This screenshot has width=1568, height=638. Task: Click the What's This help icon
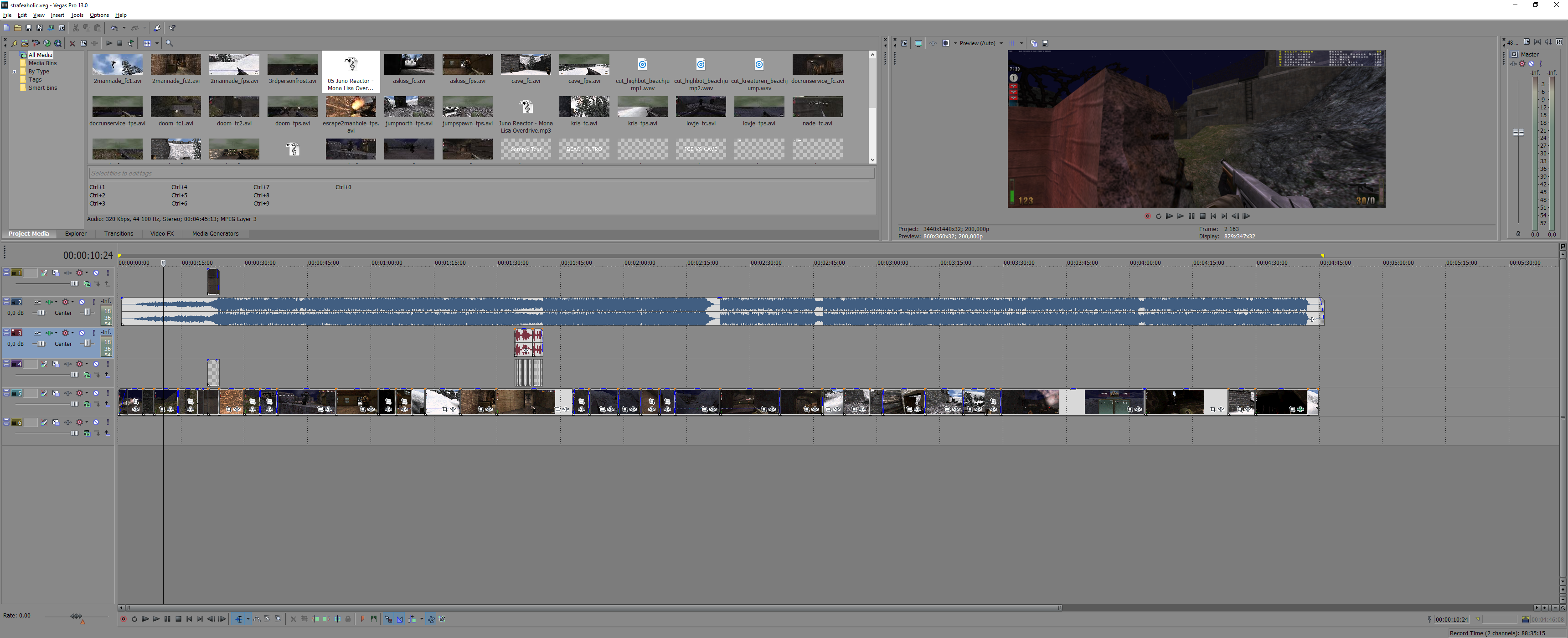tap(172, 27)
